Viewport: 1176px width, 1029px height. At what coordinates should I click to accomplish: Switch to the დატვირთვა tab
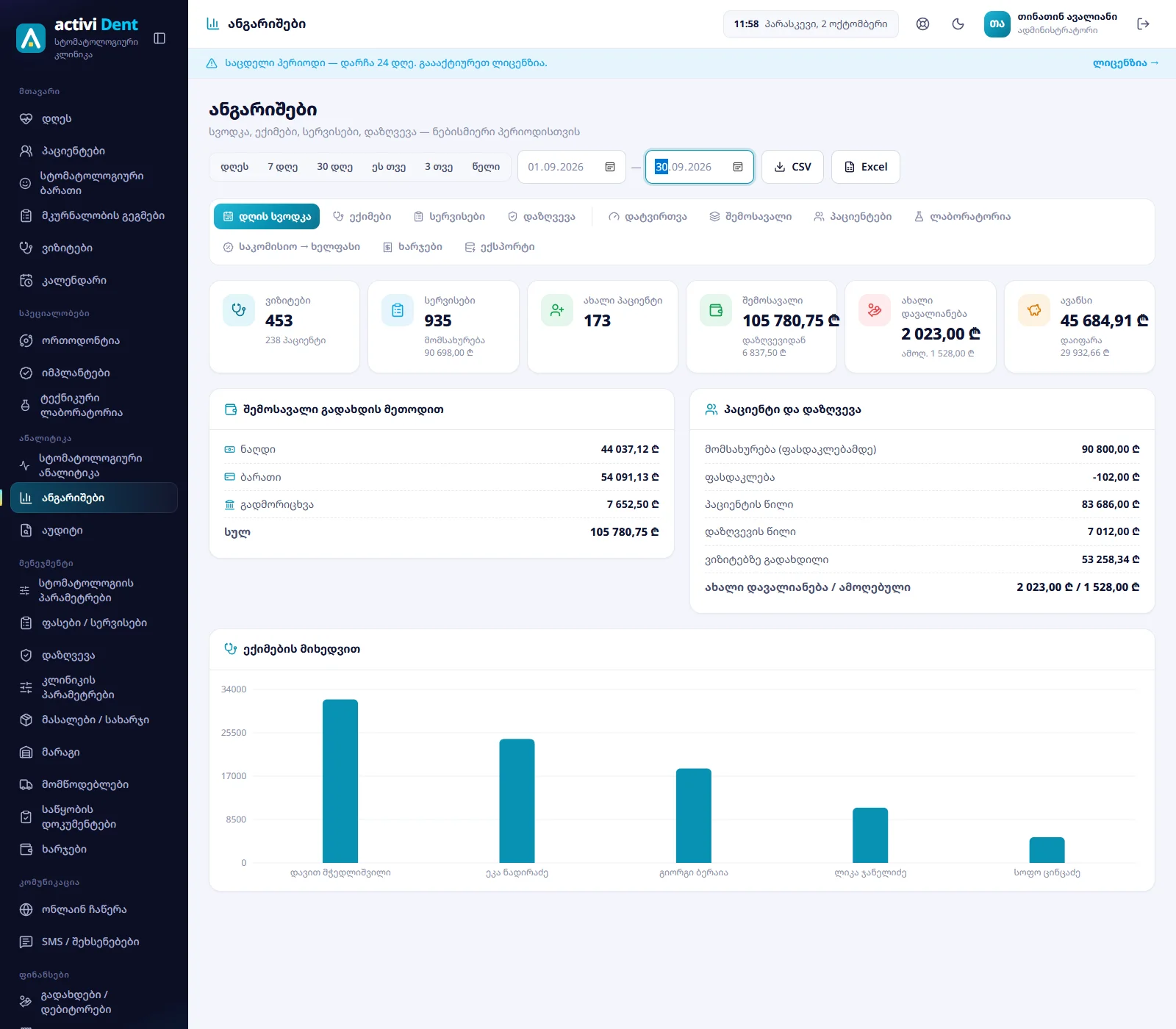[648, 217]
